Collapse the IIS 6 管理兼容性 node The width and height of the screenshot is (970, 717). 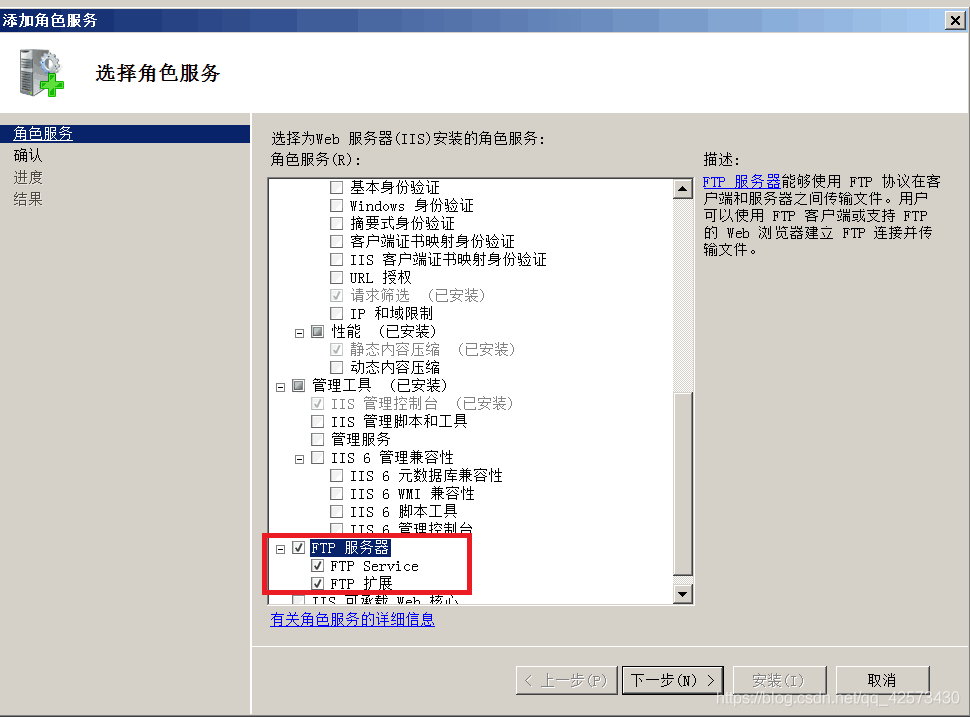(299, 459)
